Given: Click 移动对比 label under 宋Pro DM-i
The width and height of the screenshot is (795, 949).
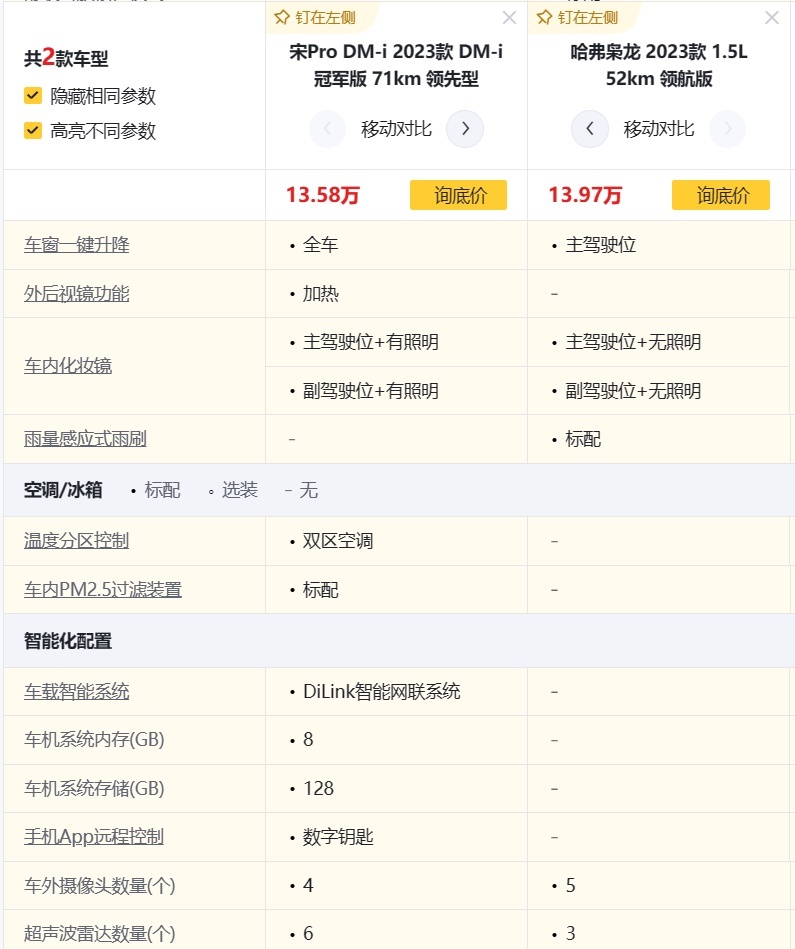Looking at the screenshot, I should (396, 128).
